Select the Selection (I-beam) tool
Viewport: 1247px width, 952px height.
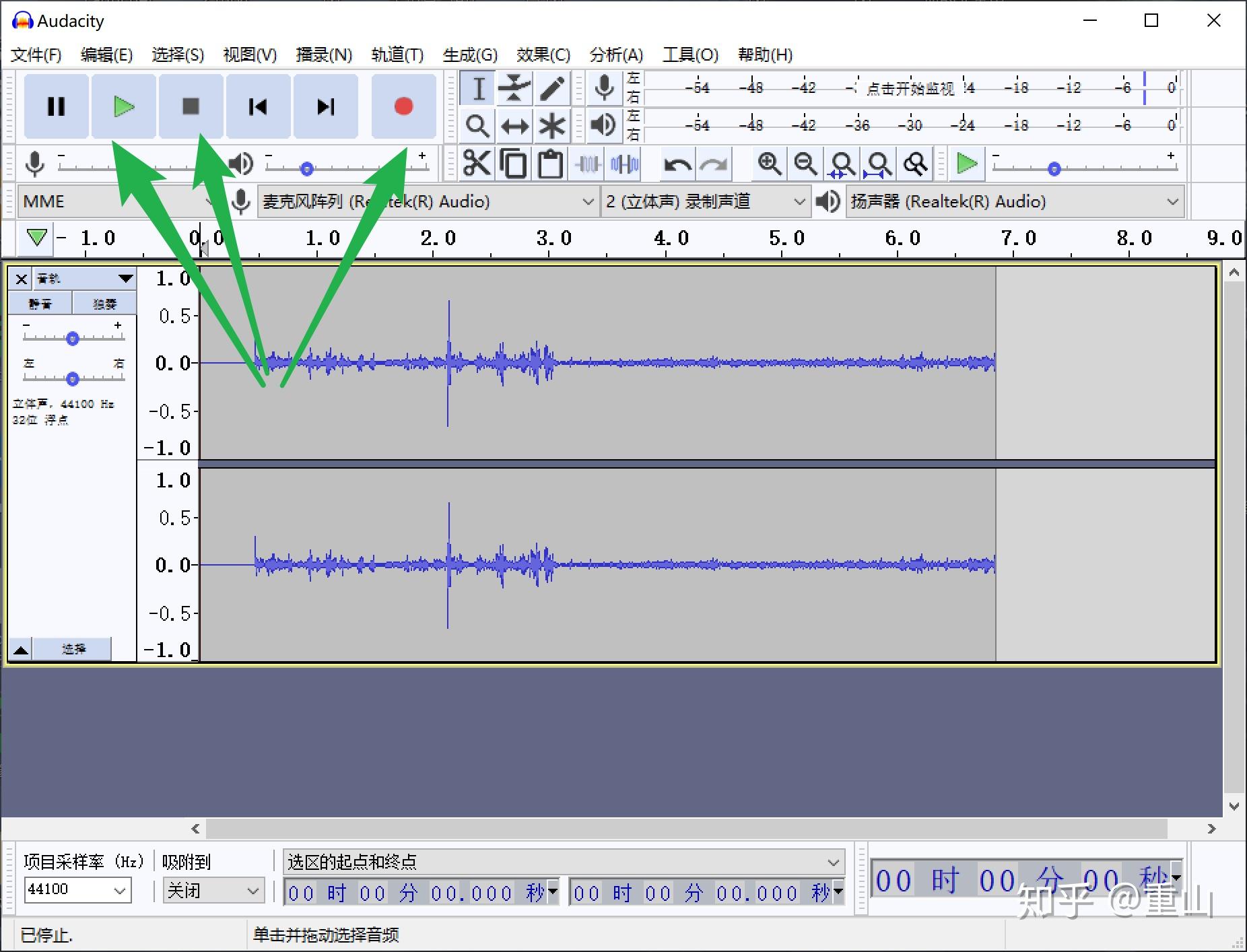[478, 88]
